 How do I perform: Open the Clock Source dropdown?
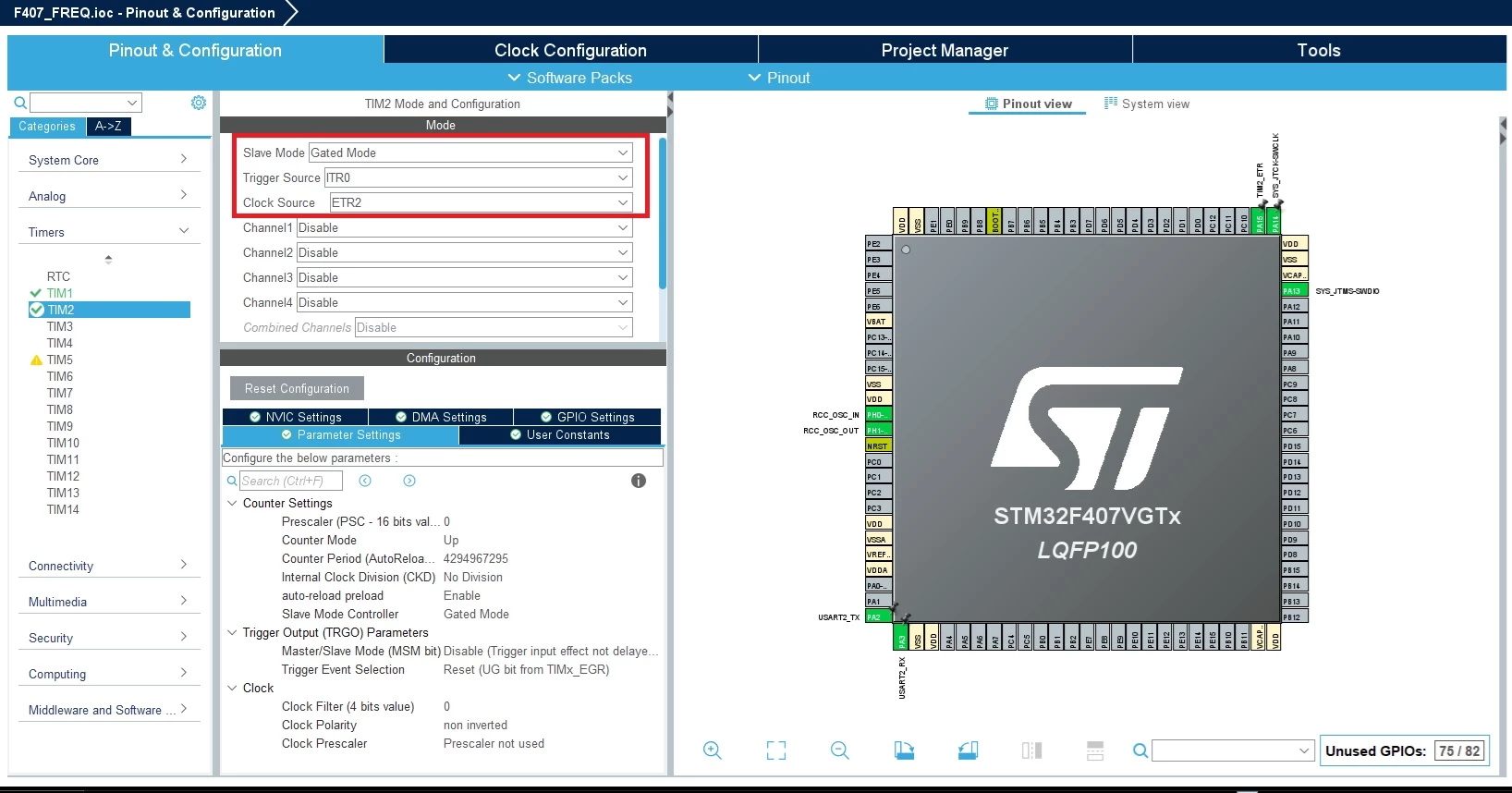(482, 202)
